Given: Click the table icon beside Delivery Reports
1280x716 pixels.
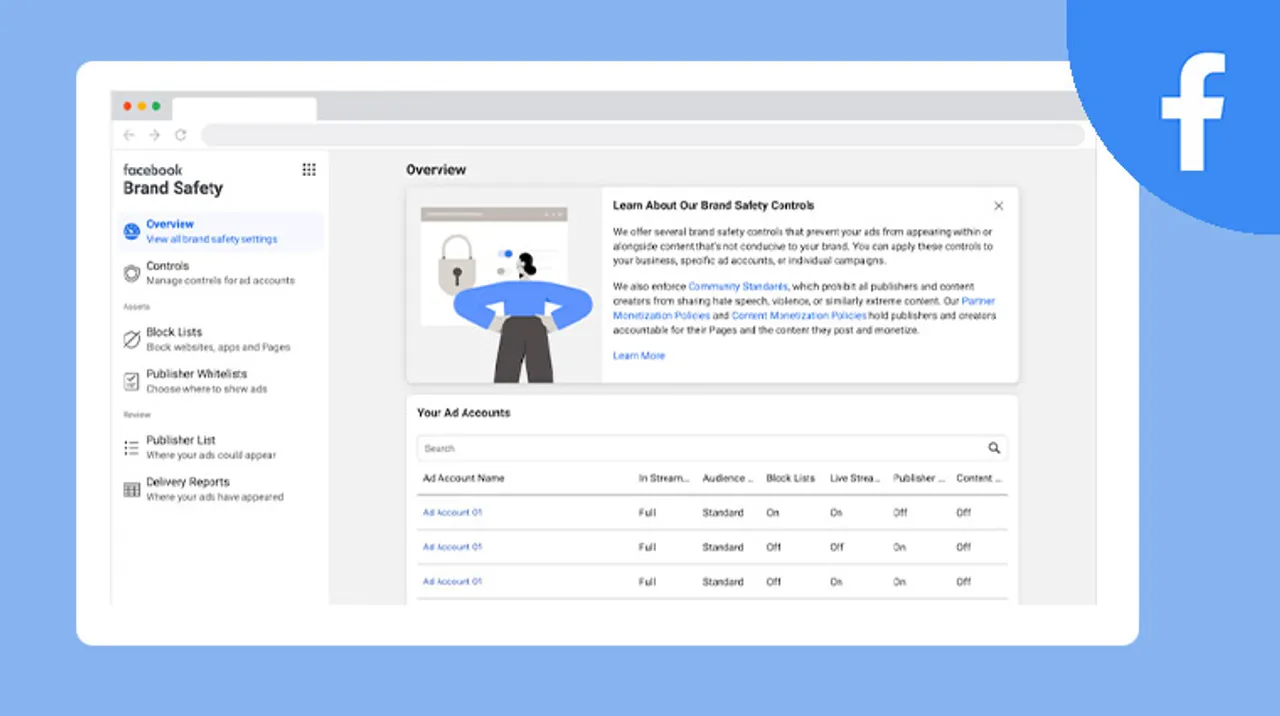Looking at the screenshot, I should [x=132, y=490].
